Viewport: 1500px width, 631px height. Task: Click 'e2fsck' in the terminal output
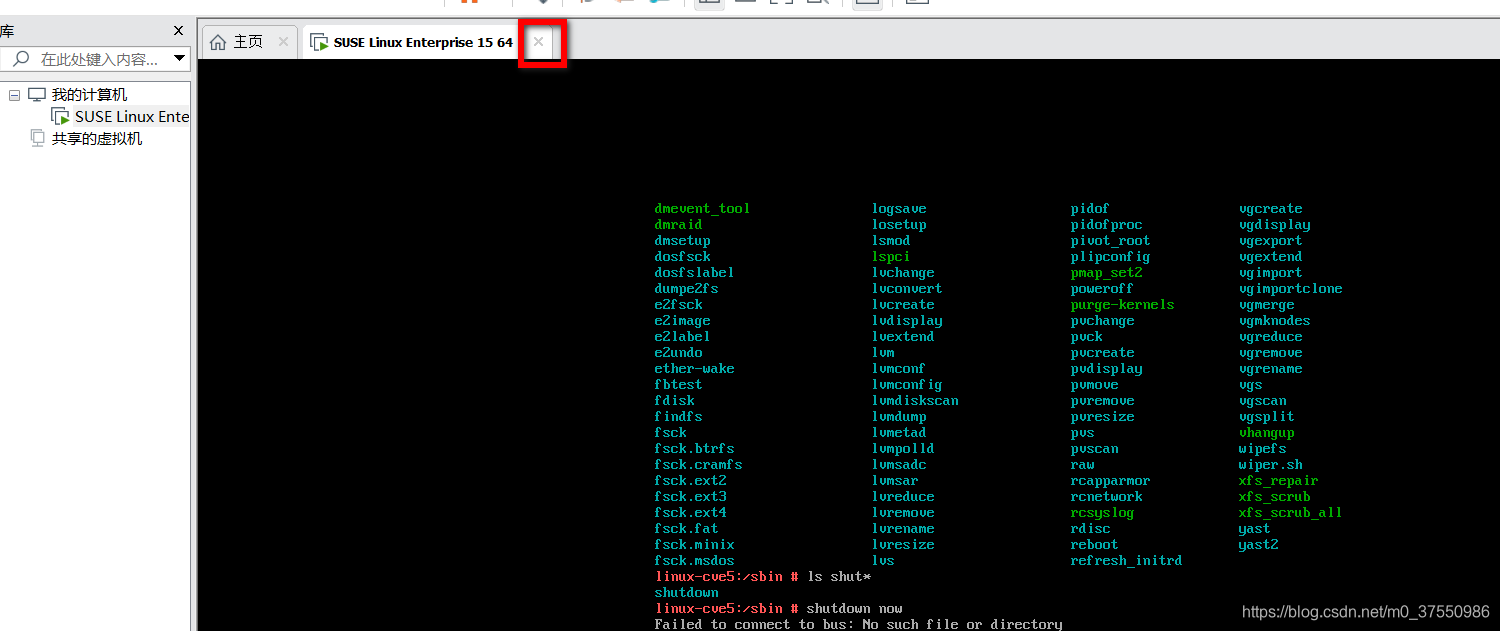pyautogui.click(x=678, y=305)
